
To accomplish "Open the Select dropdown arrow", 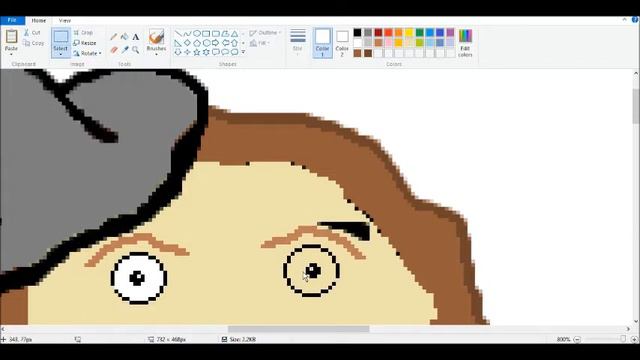I will pyautogui.click(x=60, y=55).
